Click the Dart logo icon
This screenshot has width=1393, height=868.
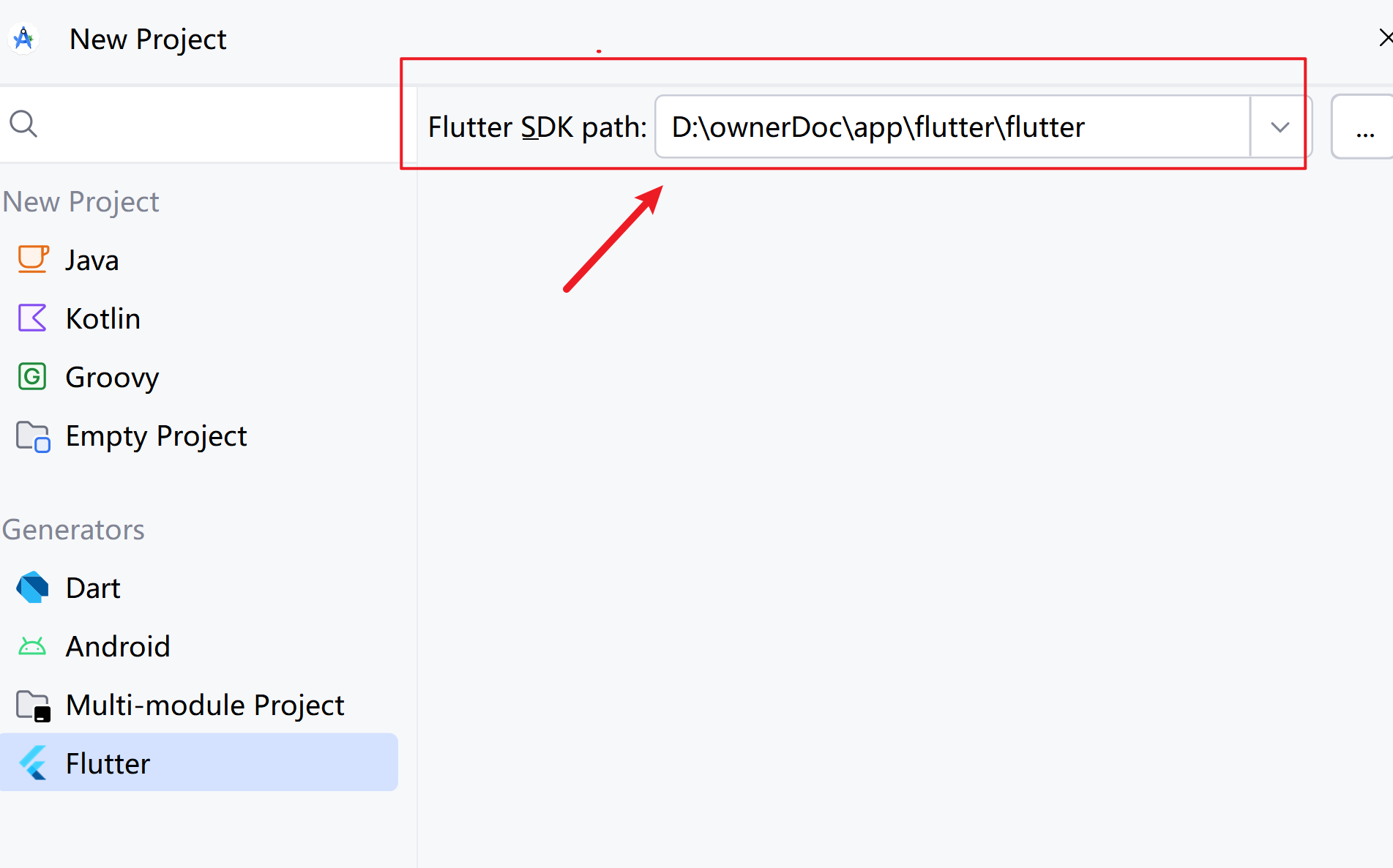[33, 588]
